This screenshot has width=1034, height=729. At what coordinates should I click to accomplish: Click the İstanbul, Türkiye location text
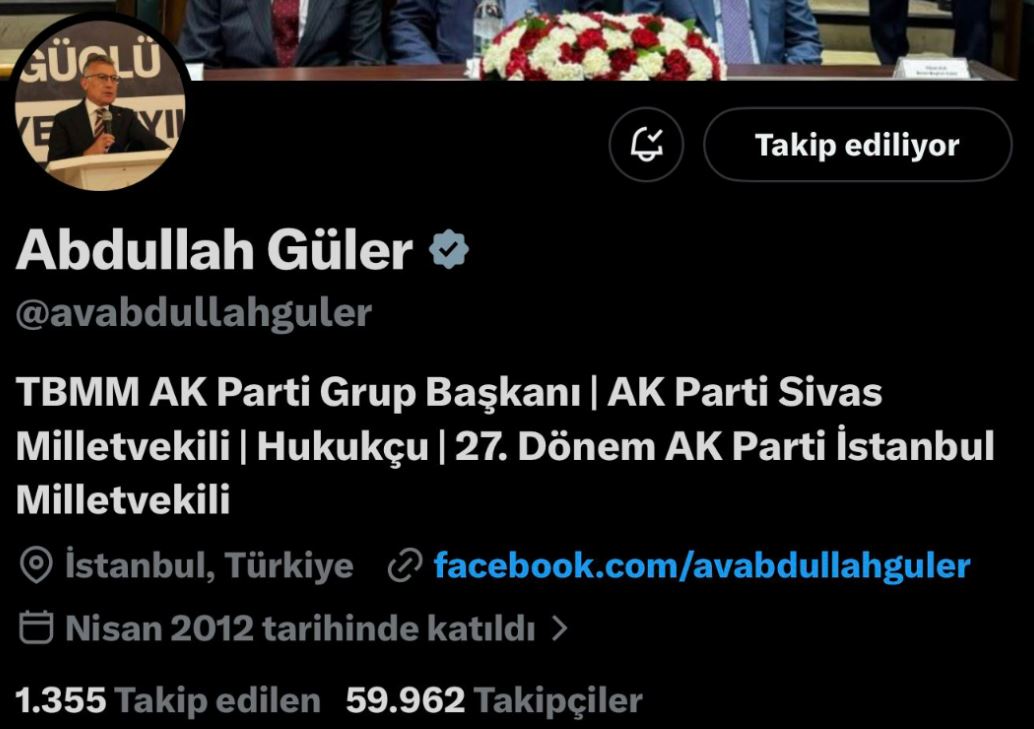(x=209, y=565)
